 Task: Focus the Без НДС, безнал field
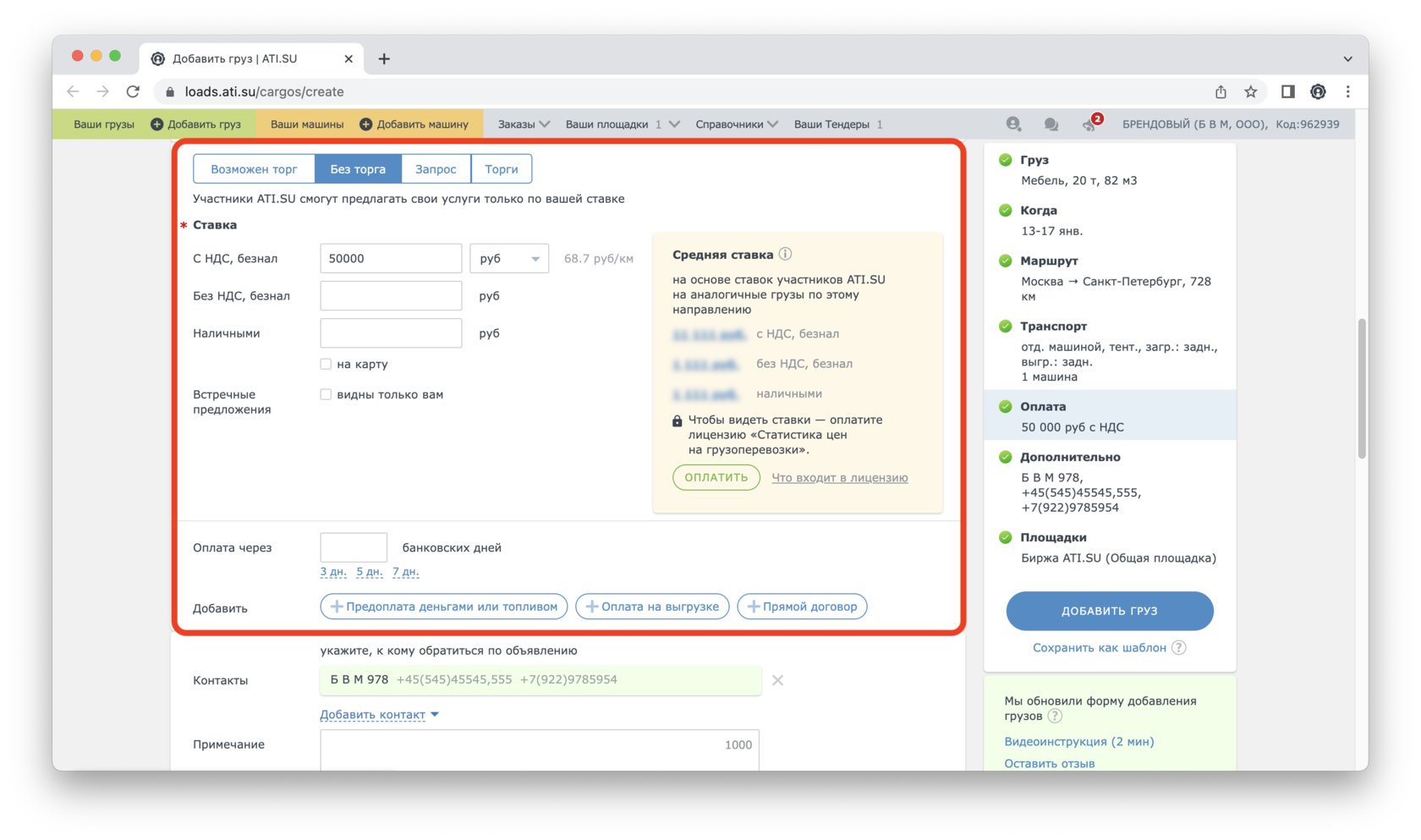(x=391, y=295)
